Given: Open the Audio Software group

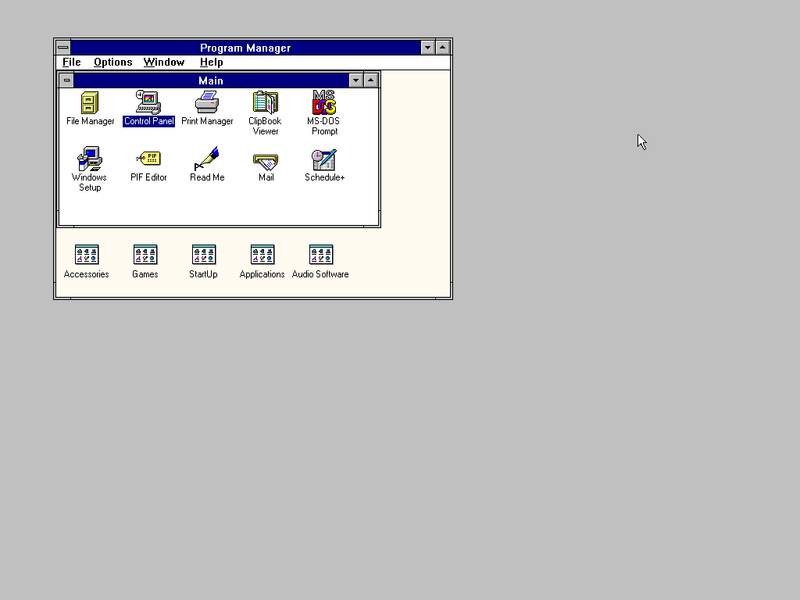Looking at the screenshot, I should (x=320, y=256).
